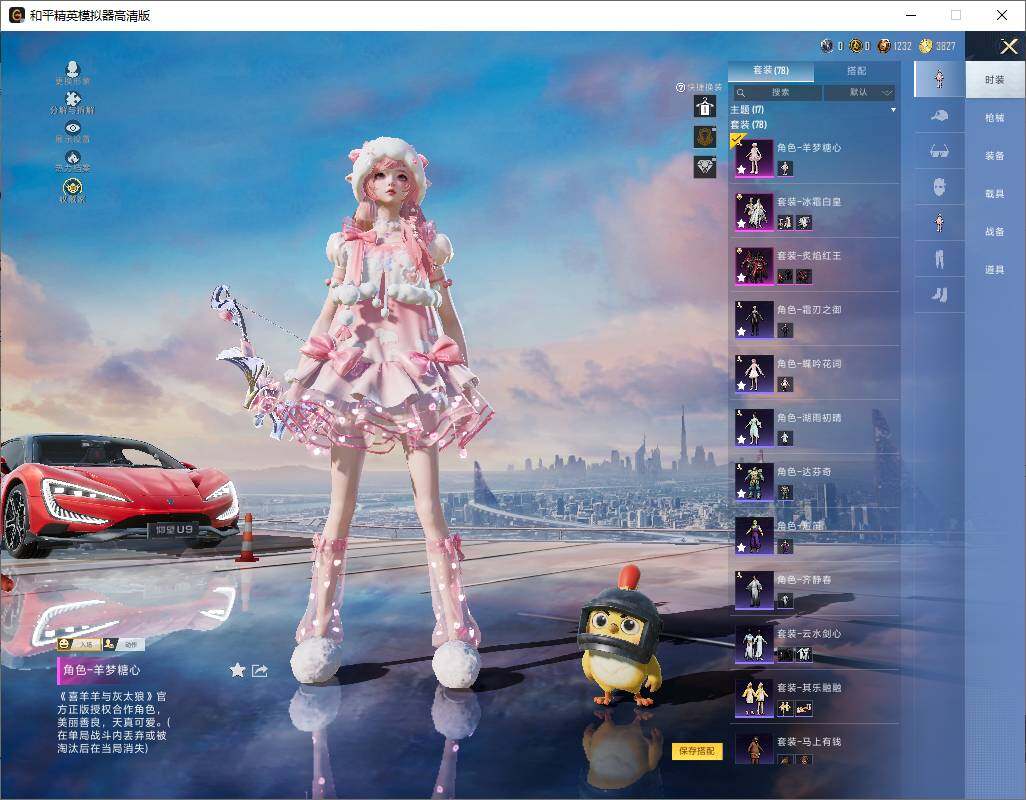Select the hanger quick-outfit icon

[x=705, y=106]
